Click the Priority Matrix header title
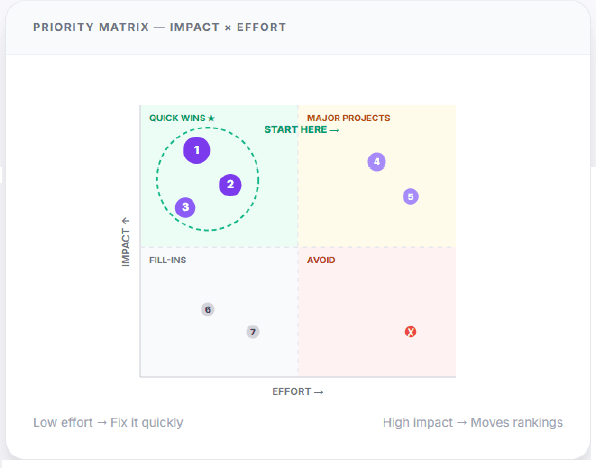This screenshot has height=468, width=596. [159, 27]
